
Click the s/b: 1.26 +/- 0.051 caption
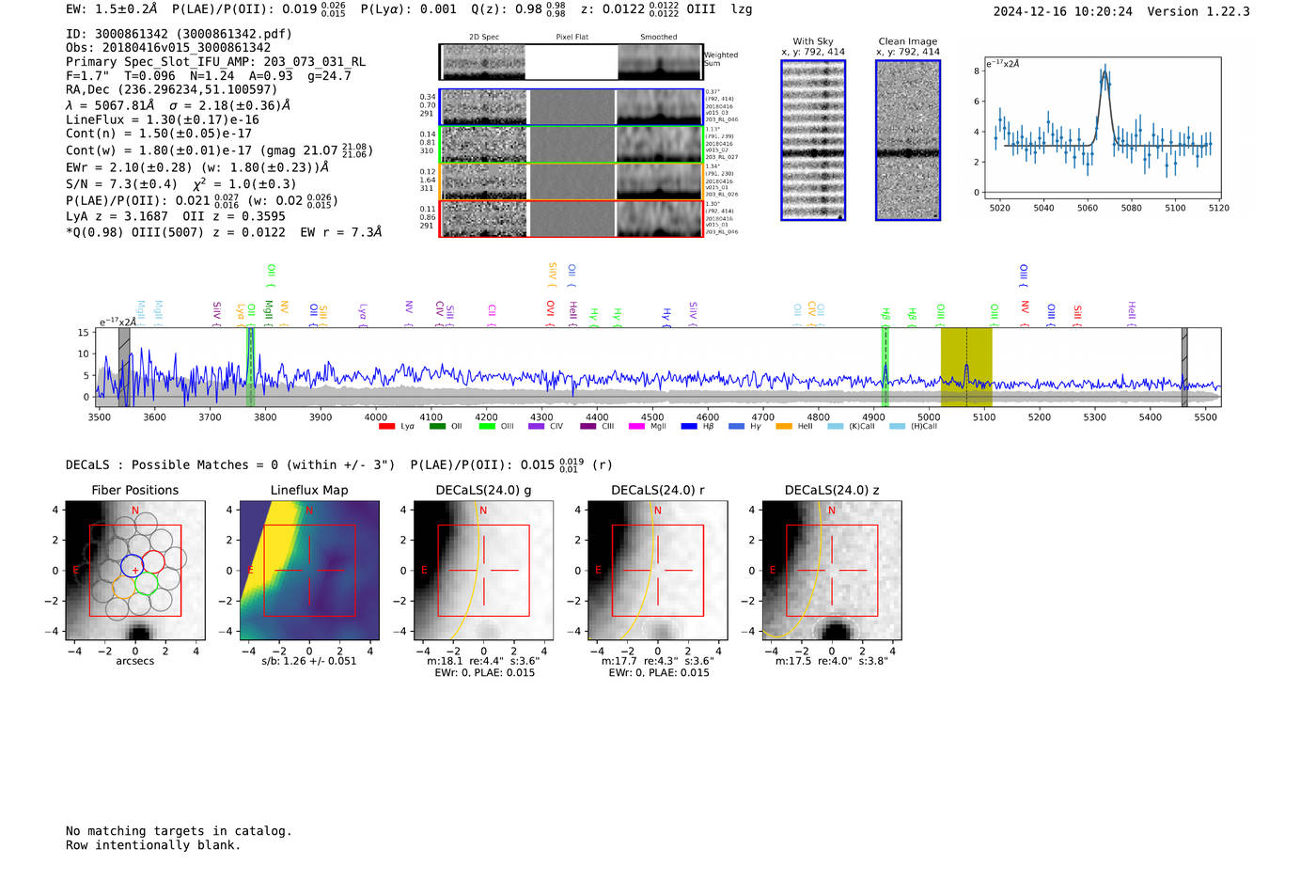309,661
